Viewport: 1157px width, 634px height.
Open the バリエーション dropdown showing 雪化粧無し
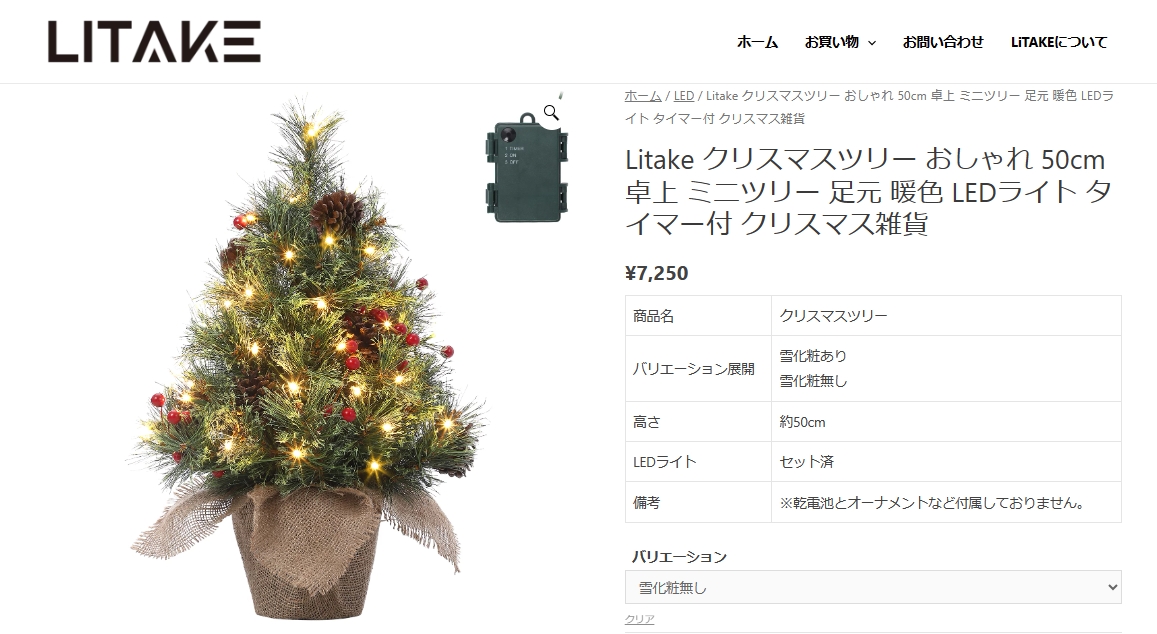(x=873, y=588)
